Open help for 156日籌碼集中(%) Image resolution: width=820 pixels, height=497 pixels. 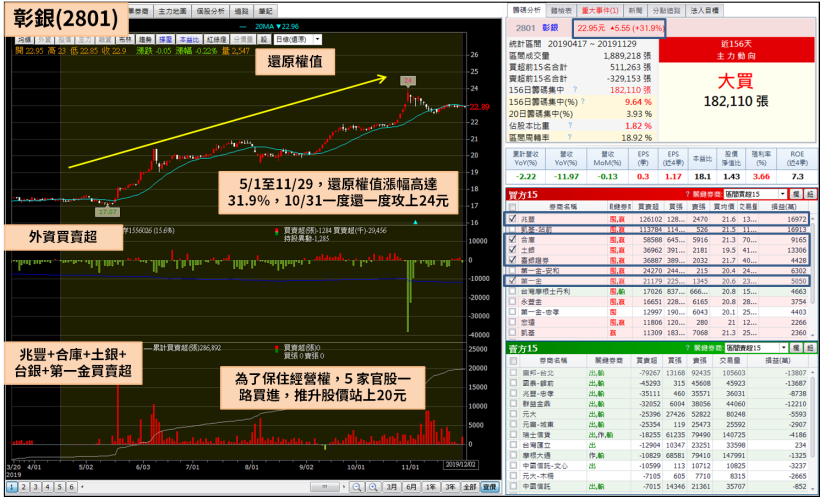[x=583, y=101]
